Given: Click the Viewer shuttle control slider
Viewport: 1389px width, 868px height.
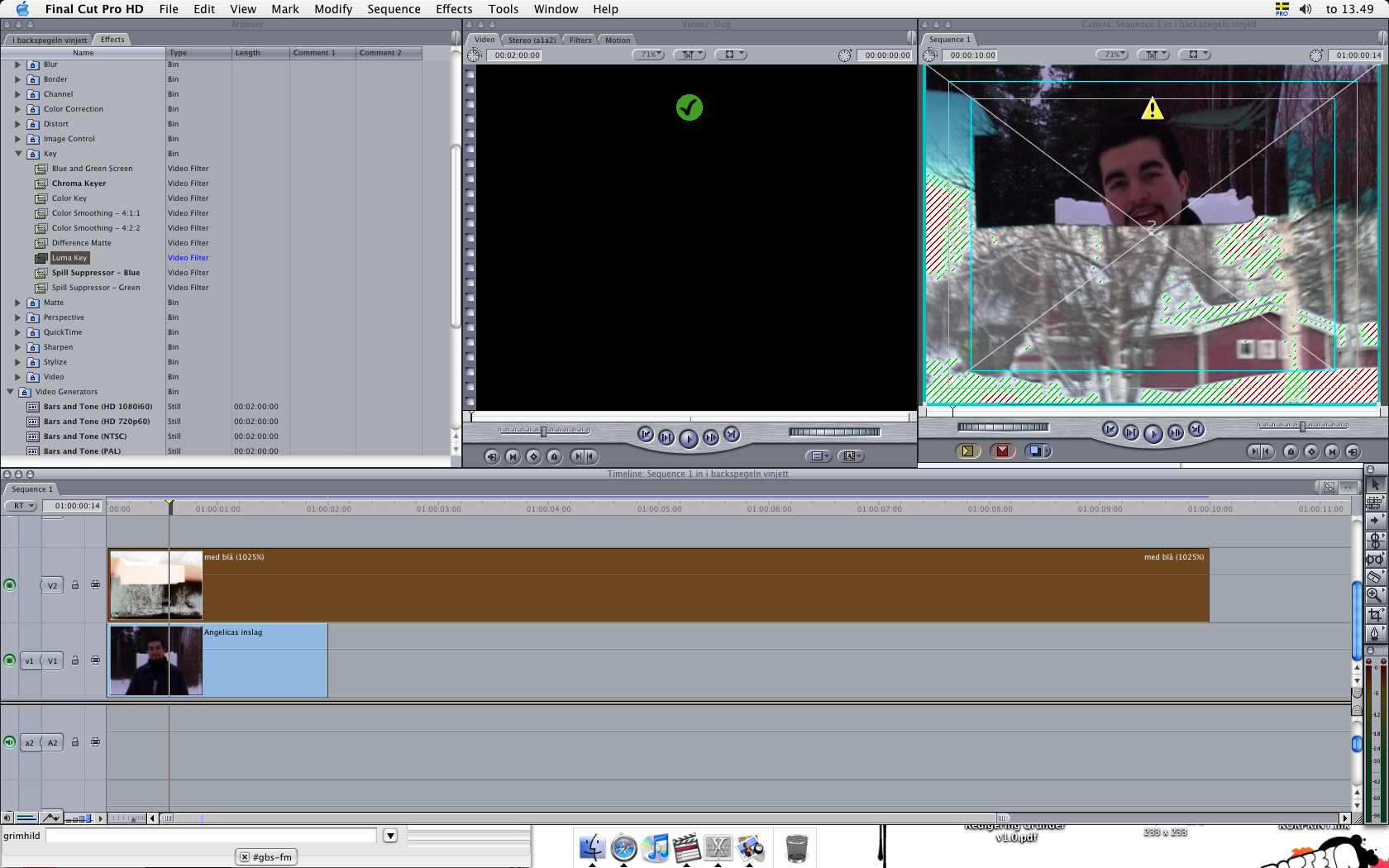Looking at the screenshot, I should tap(543, 431).
